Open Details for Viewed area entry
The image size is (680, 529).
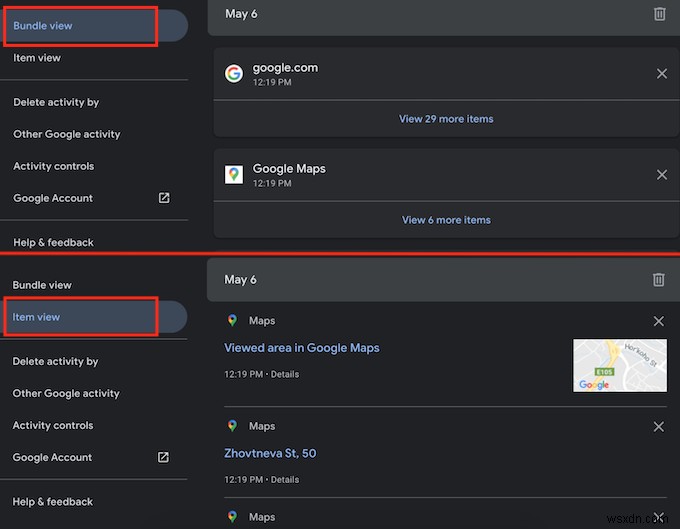pyautogui.click(x=285, y=374)
